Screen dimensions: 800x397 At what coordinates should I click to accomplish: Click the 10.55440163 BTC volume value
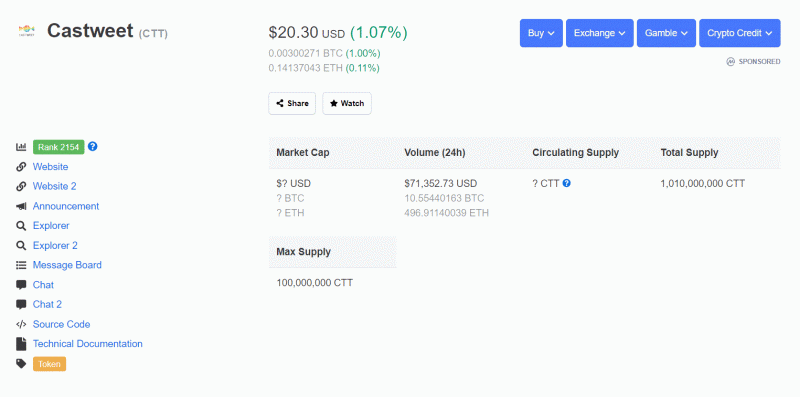(x=444, y=198)
